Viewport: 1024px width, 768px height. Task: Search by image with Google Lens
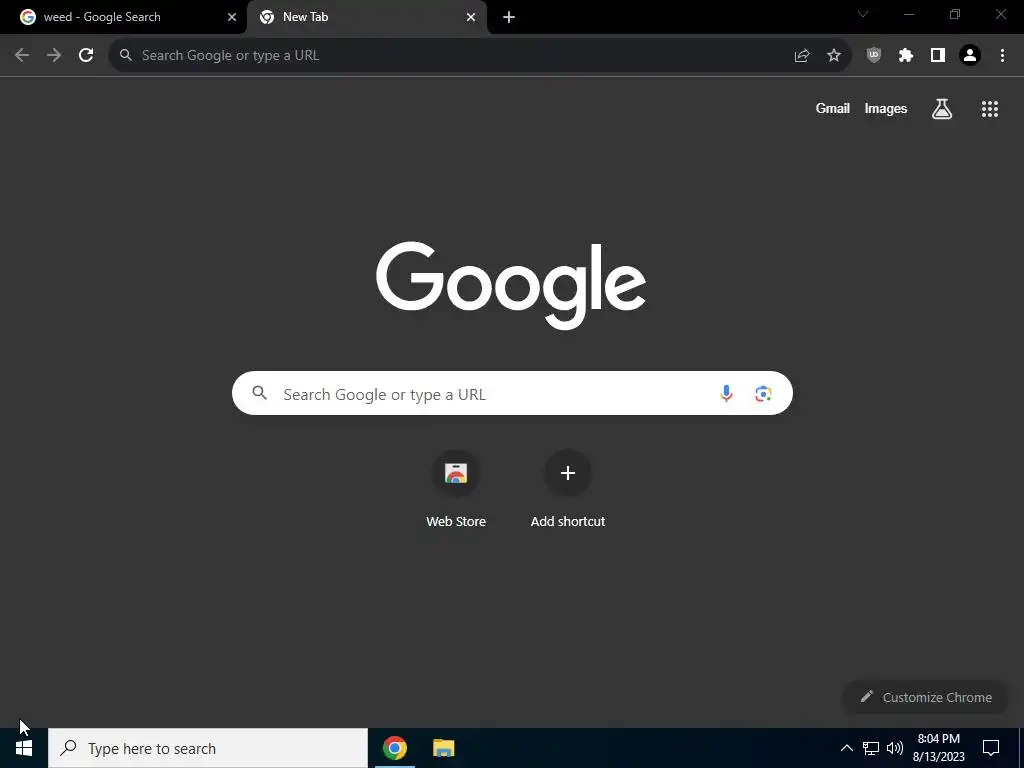pos(763,393)
